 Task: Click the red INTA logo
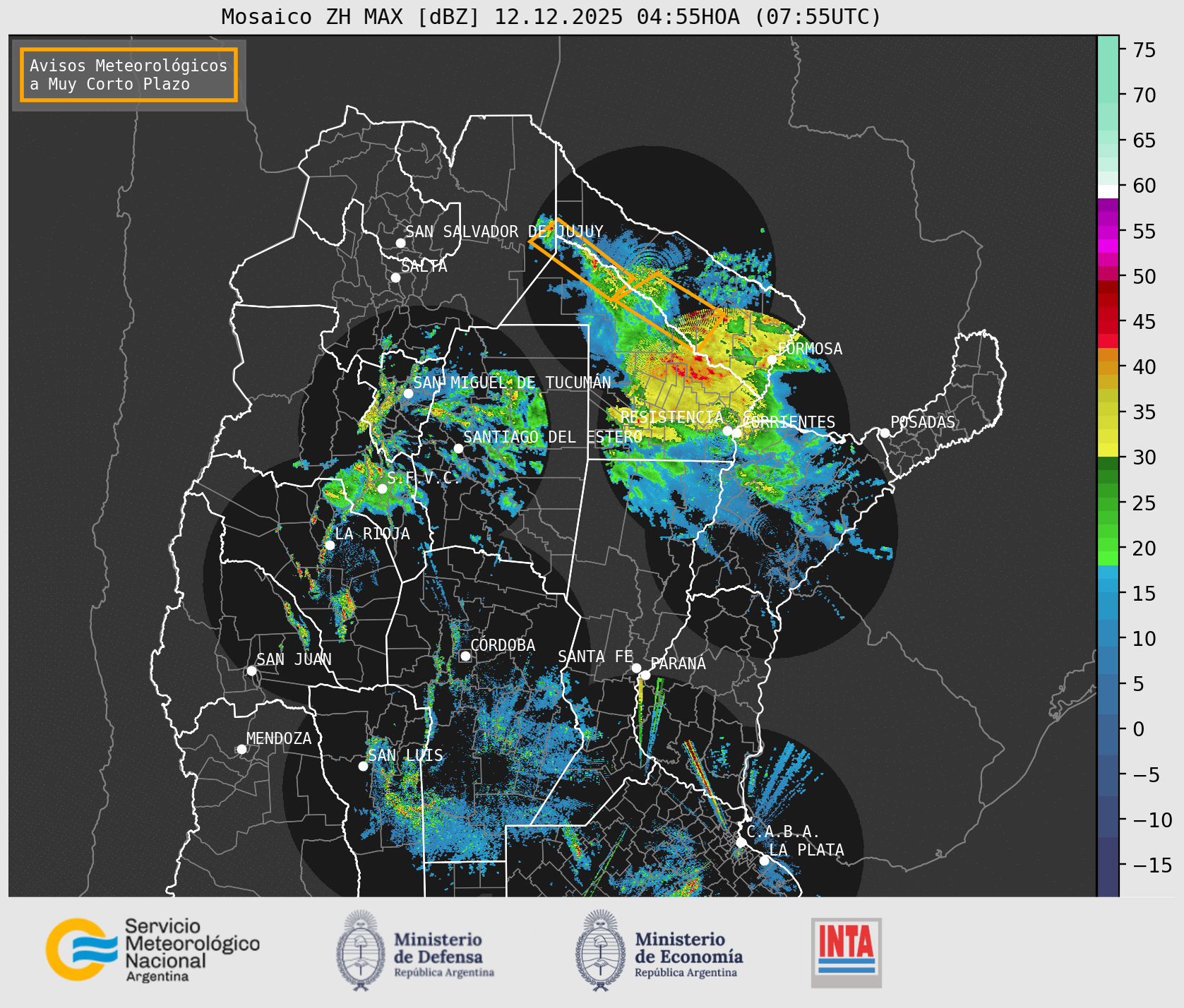click(847, 952)
